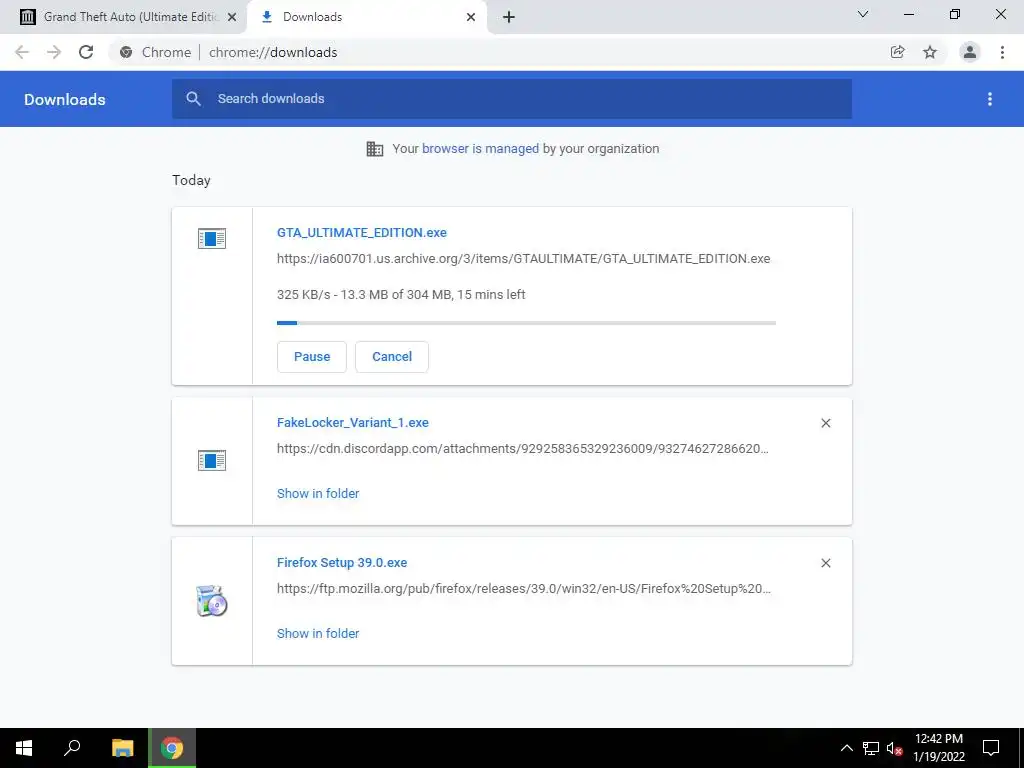1024x768 pixels.
Task: Open Windows taskbar search
Action: (x=72, y=748)
